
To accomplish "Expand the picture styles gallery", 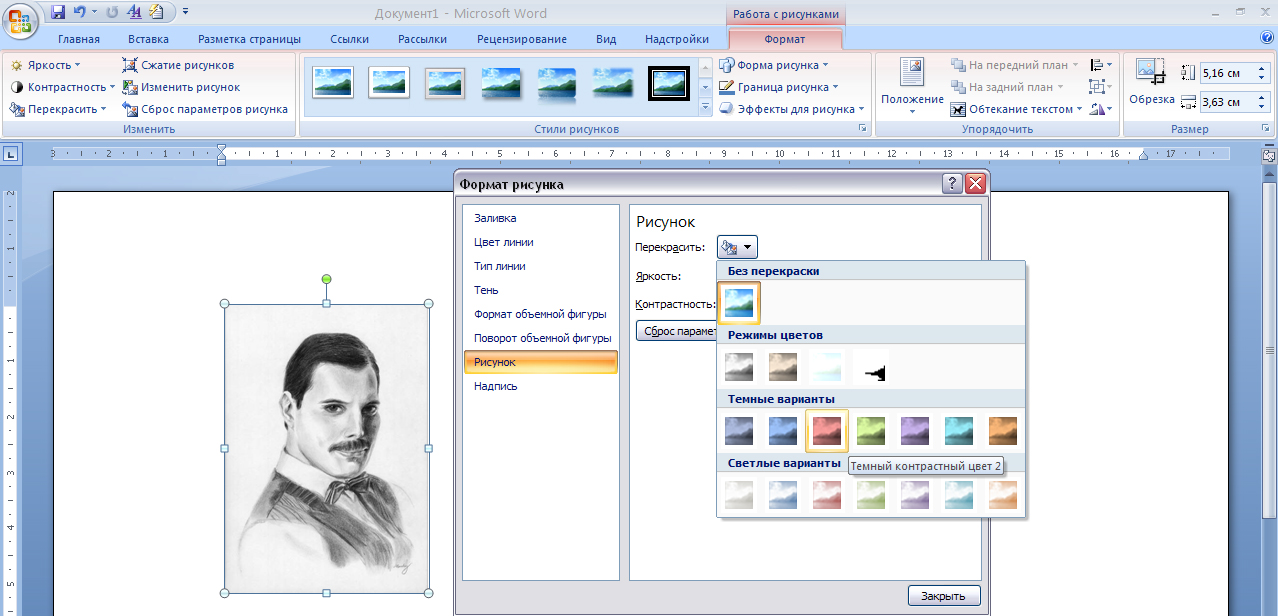I will pyautogui.click(x=705, y=108).
